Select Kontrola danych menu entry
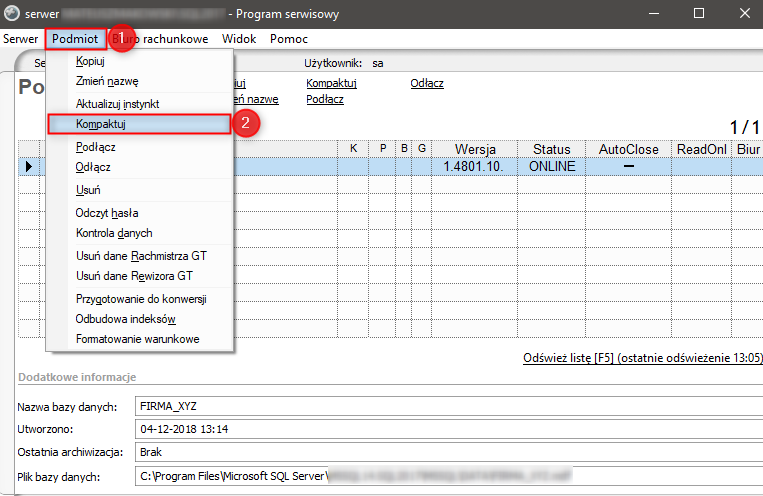Viewport: 763px width, 496px height. pyautogui.click(x=140, y=233)
